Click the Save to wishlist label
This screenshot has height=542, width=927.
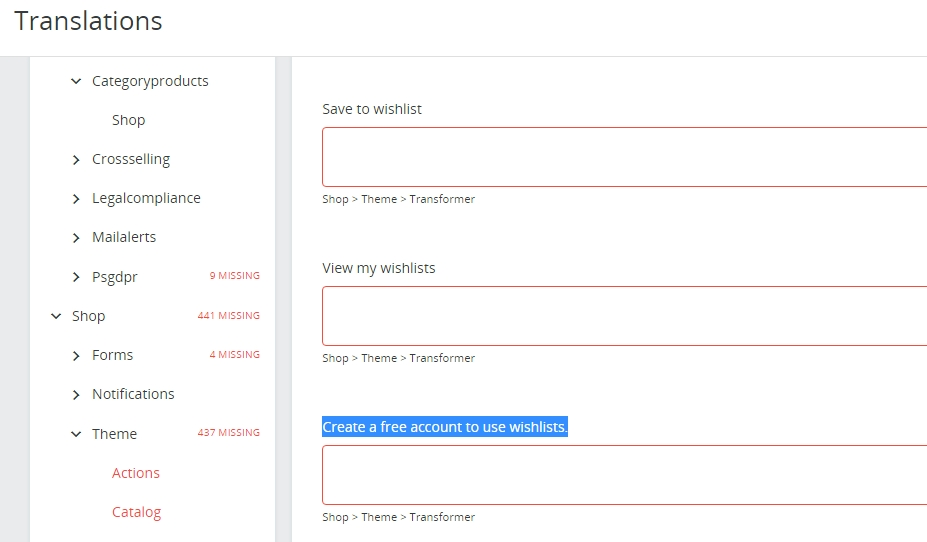point(372,109)
